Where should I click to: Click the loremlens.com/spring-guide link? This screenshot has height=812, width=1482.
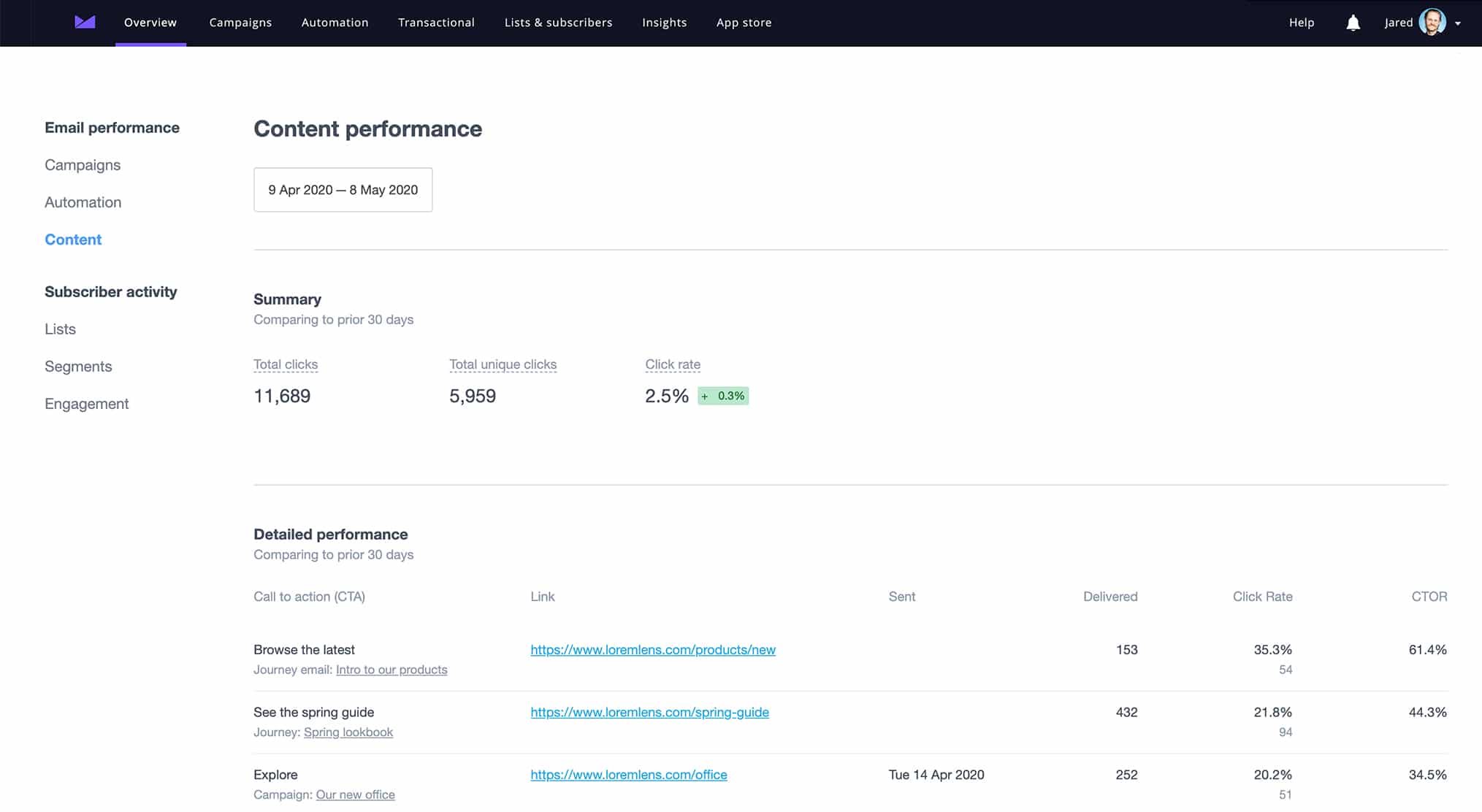point(649,712)
